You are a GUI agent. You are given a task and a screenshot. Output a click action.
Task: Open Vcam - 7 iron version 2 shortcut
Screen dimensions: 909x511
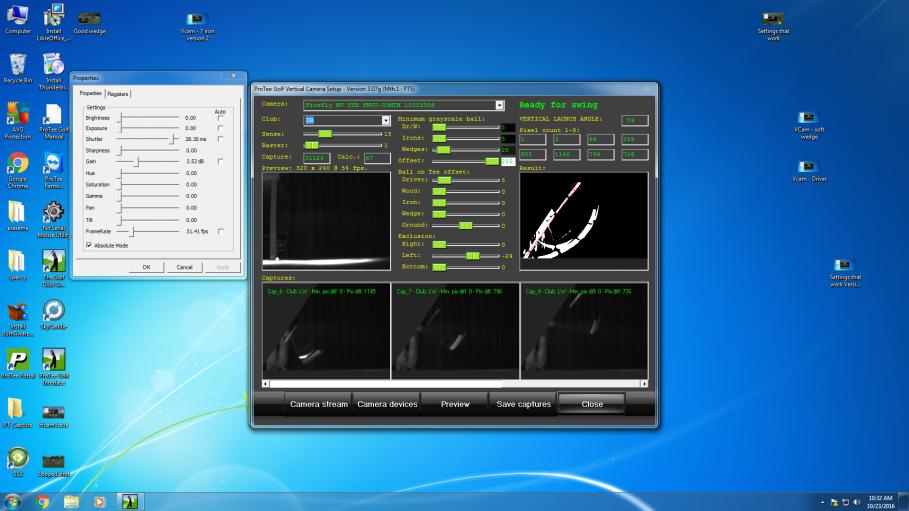(x=197, y=26)
